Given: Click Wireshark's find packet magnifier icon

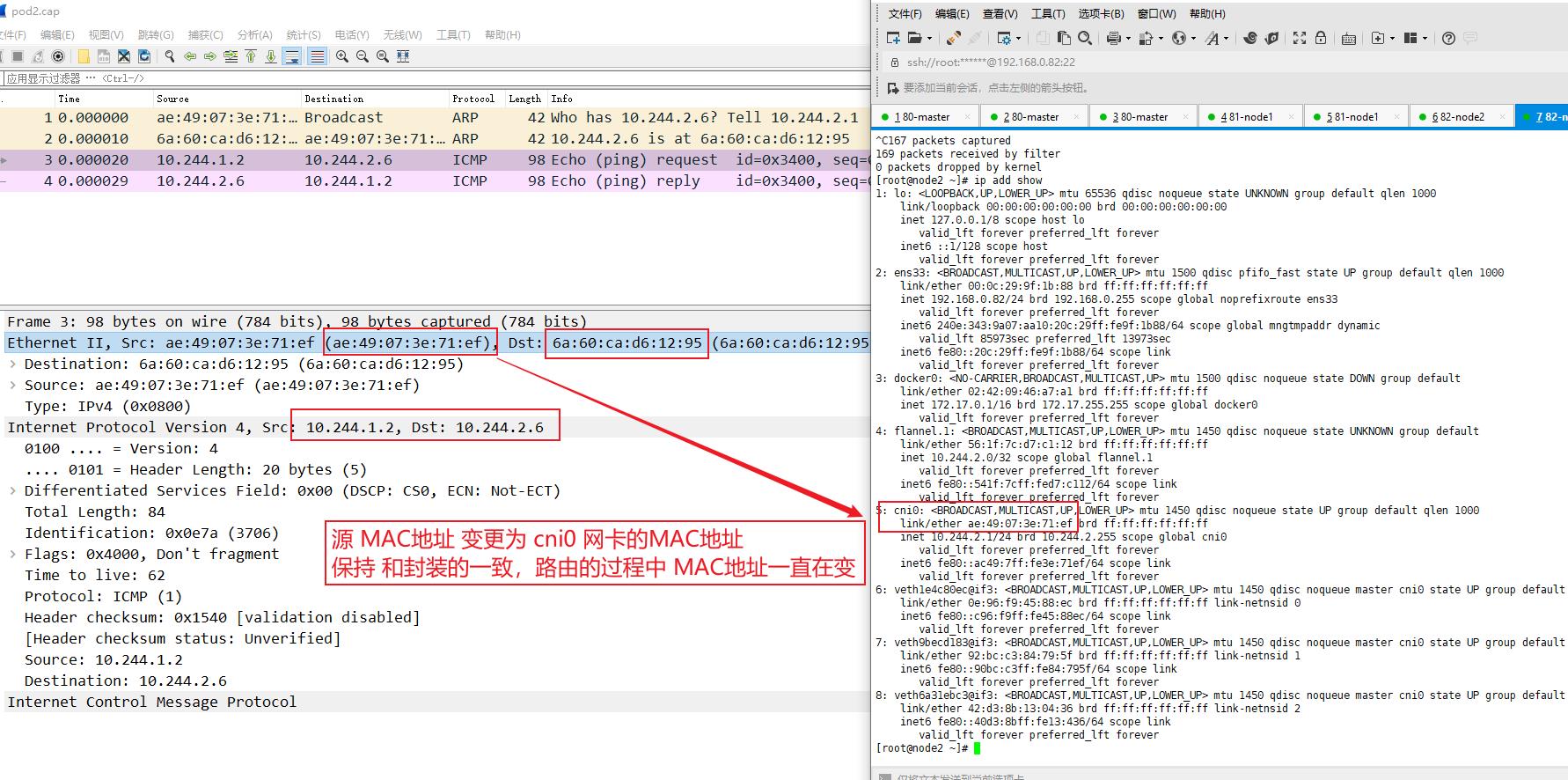Looking at the screenshot, I should [170, 56].
